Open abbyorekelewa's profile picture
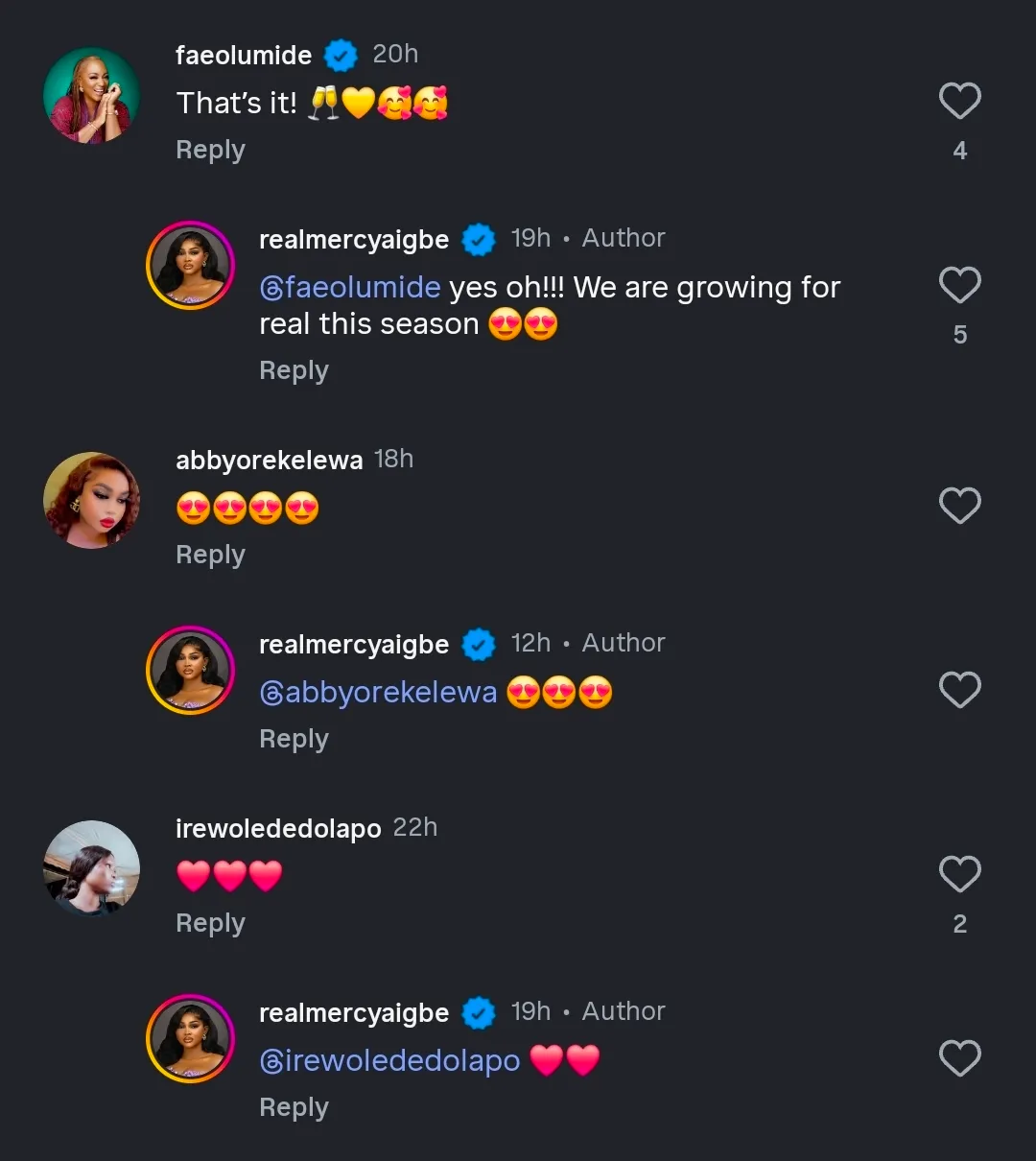Image resolution: width=1036 pixels, height=1161 pixels. tap(92, 501)
